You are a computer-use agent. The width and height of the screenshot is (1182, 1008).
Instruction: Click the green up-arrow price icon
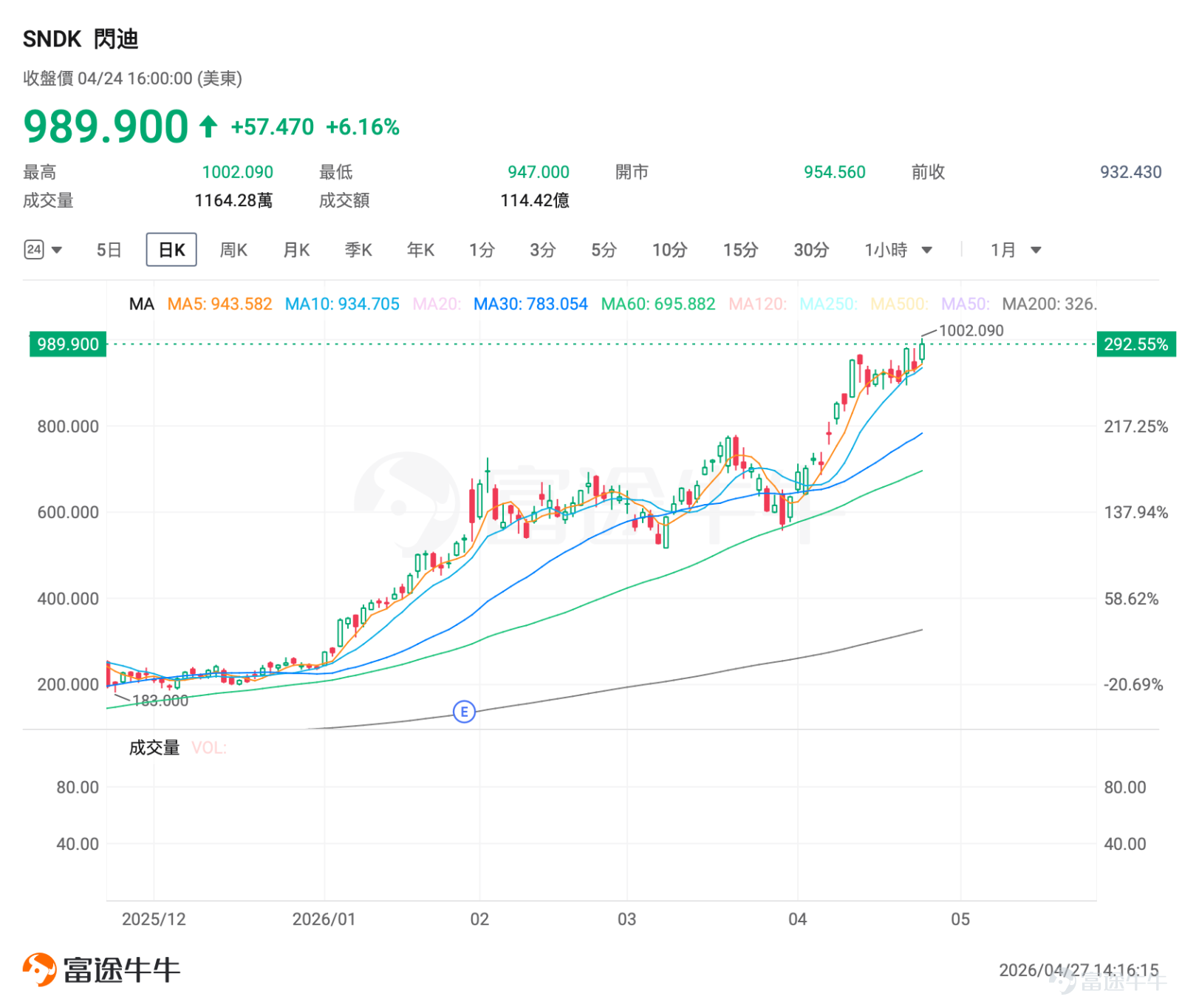pos(208,126)
